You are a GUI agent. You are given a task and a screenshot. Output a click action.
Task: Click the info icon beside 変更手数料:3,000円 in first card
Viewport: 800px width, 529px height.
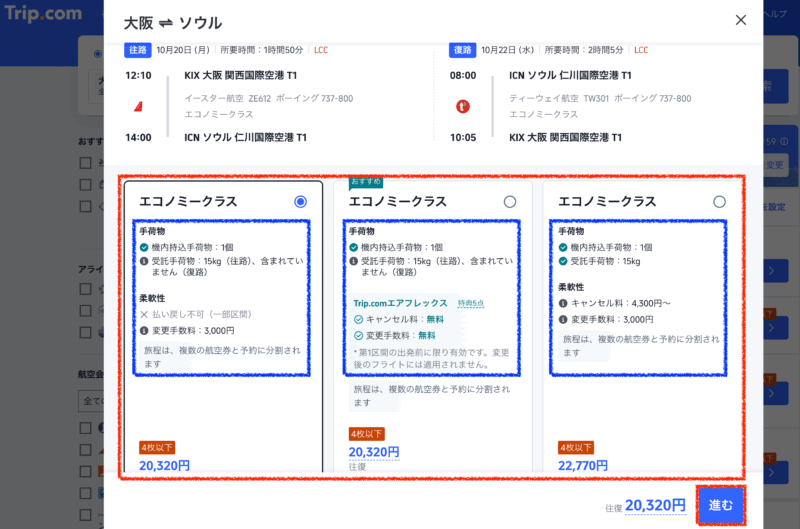(x=144, y=331)
